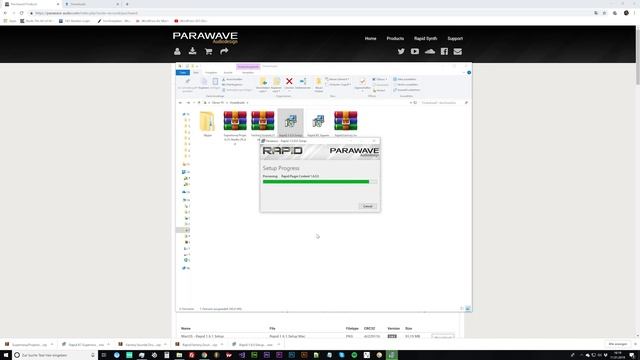This screenshot has height=360, width=640.
Task: Switch to the Start tab in Explorer ribbon
Action: [196, 73]
